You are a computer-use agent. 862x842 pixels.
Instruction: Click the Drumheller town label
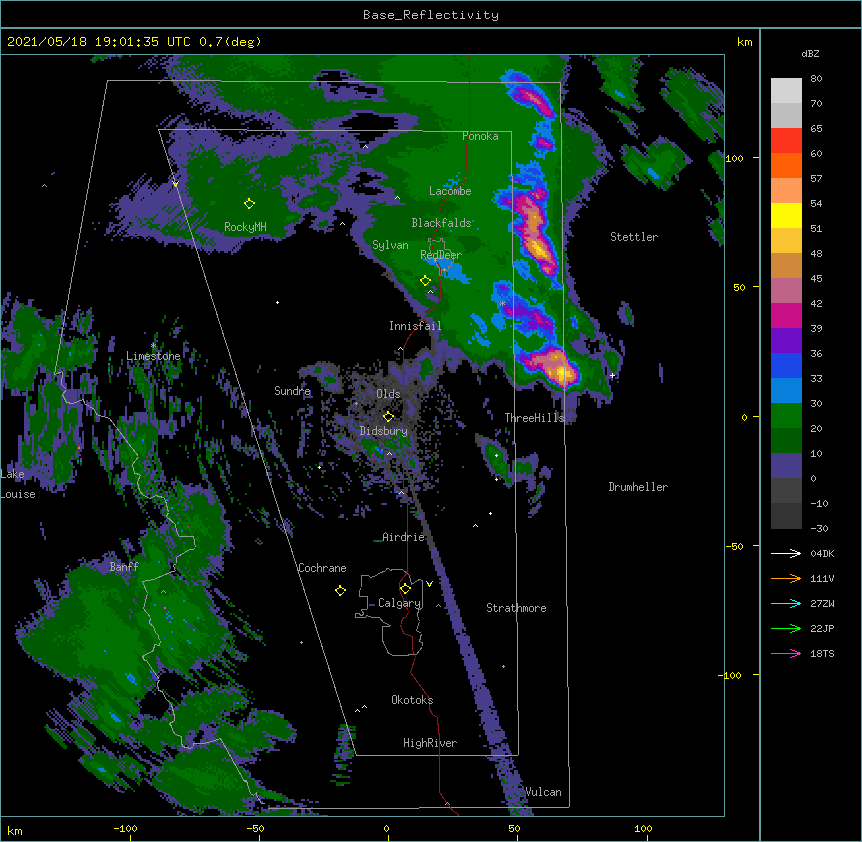(x=638, y=487)
